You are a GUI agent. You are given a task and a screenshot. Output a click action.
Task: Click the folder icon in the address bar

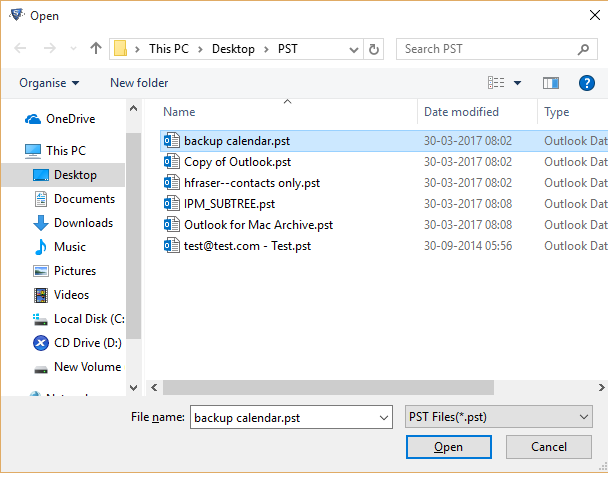point(121,49)
